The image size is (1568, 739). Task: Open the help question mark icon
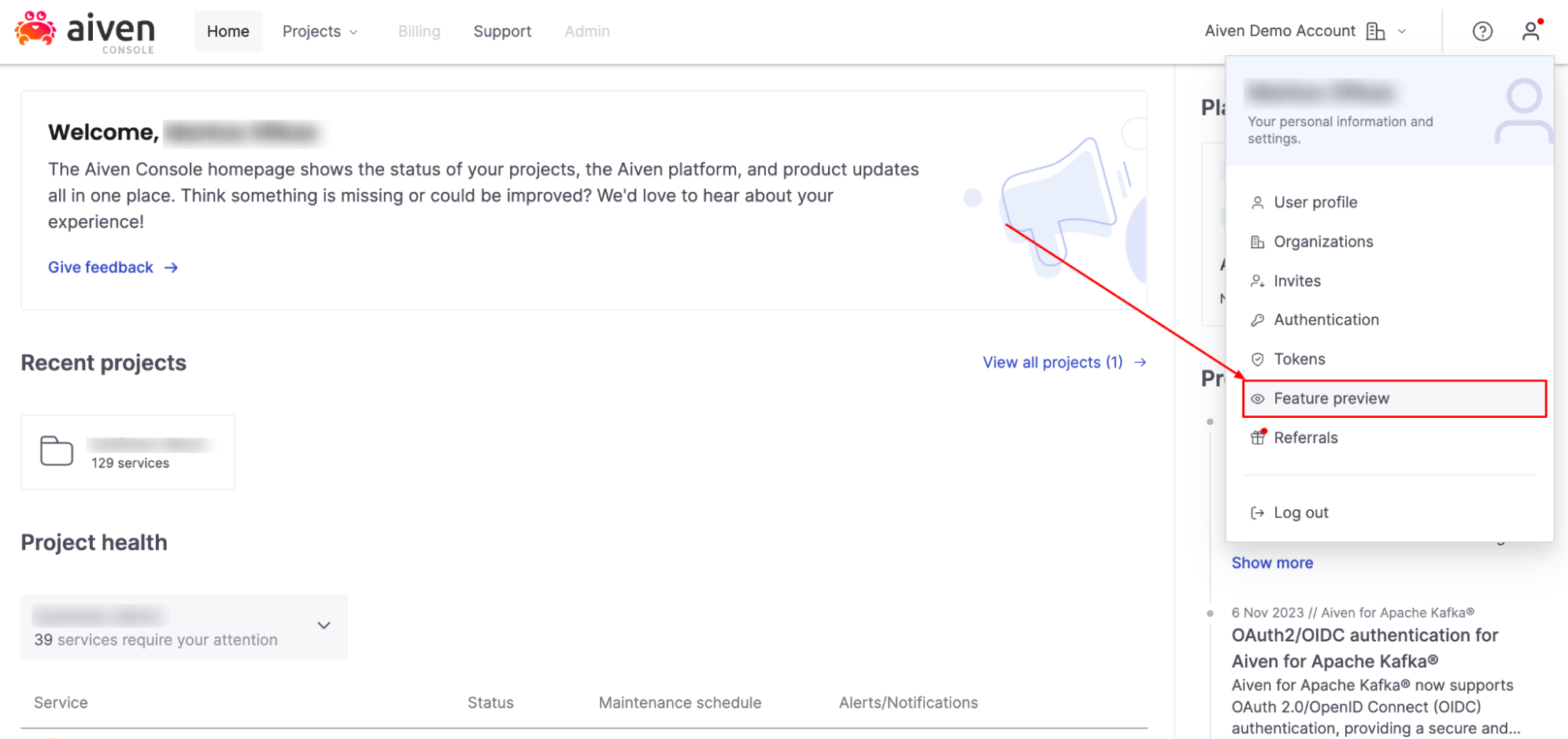pyautogui.click(x=1483, y=31)
